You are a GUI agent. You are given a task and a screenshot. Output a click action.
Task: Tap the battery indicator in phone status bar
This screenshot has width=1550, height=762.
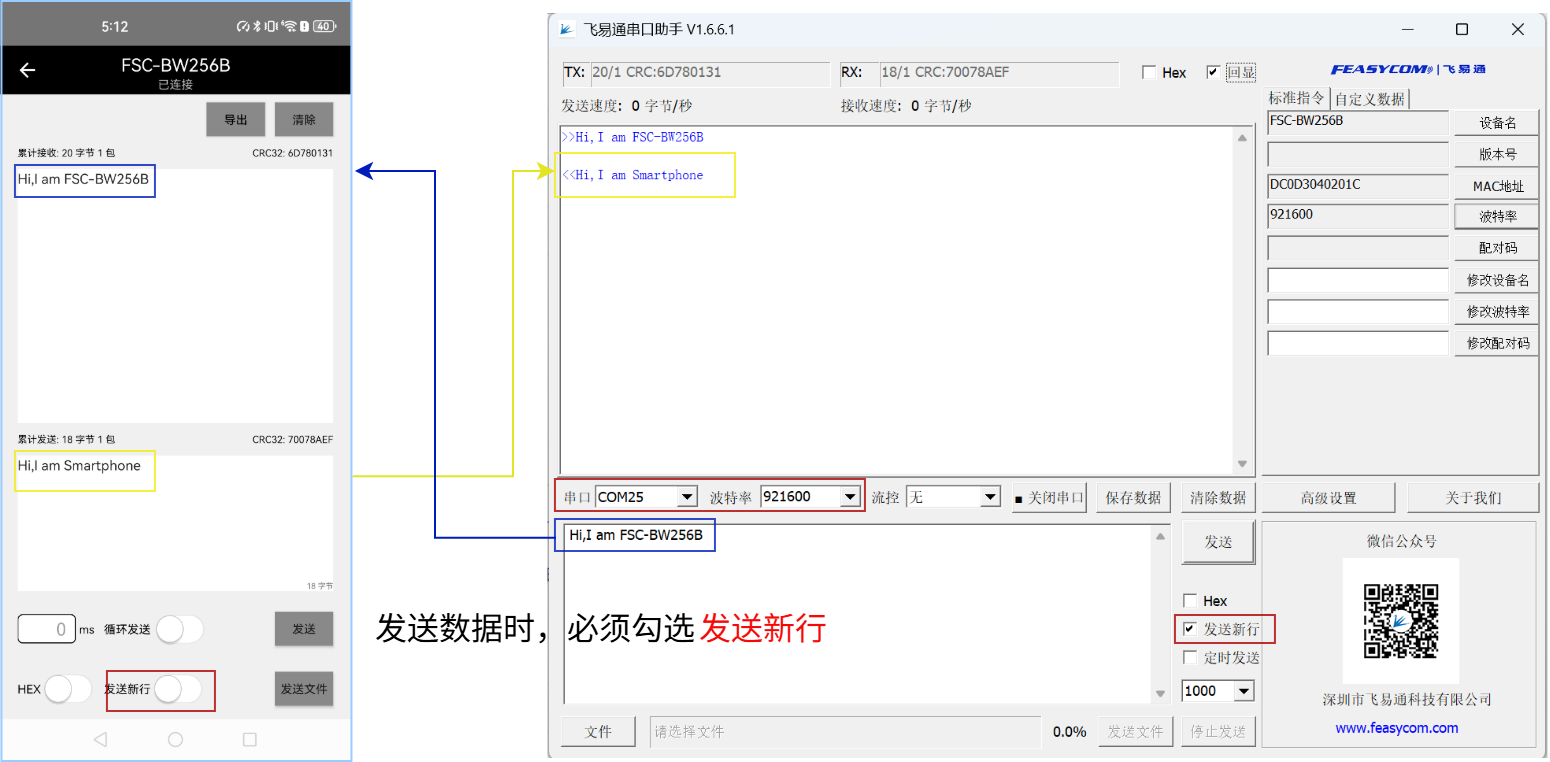pyautogui.click(x=324, y=26)
